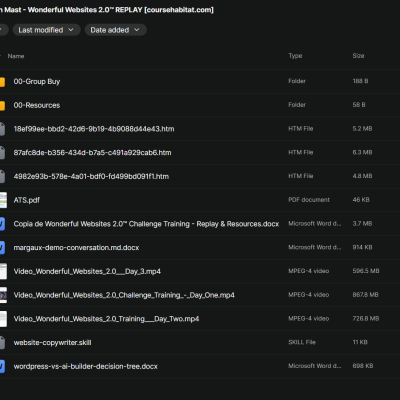Screen dimensions: 400x400
Task: Click thumbnail of Day_Two.mp4 video
Action: click(3, 319)
